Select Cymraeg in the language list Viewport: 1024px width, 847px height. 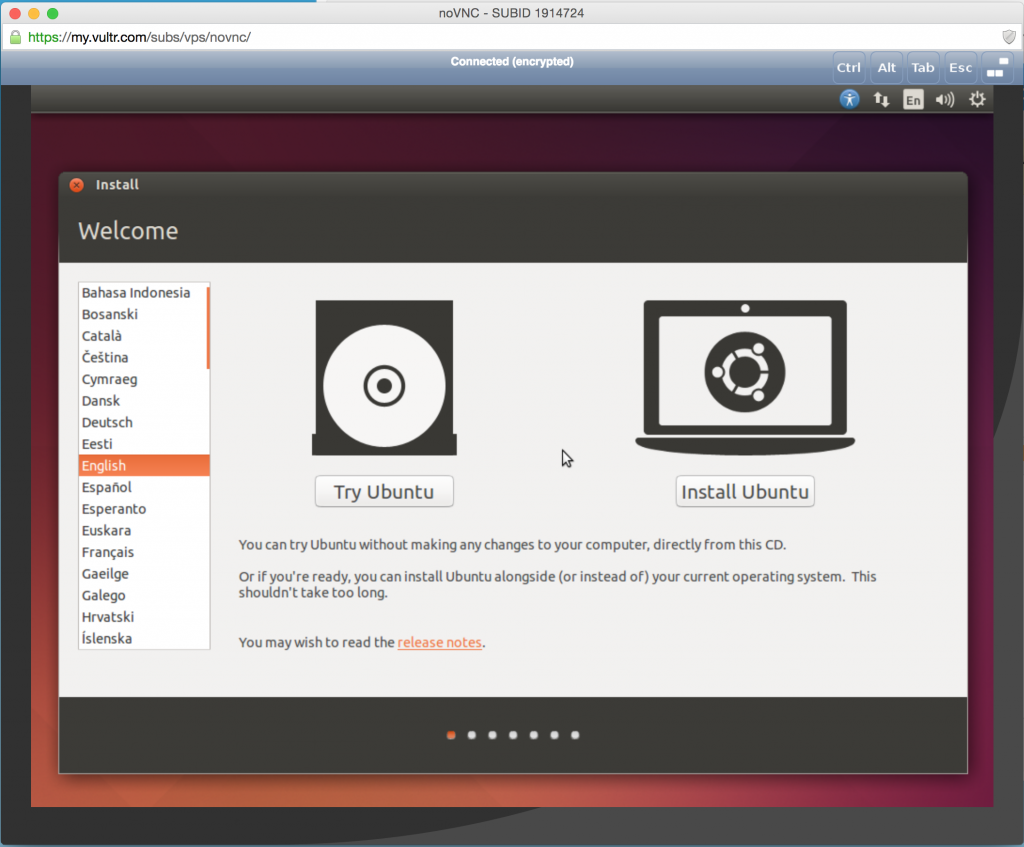tap(142, 379)
